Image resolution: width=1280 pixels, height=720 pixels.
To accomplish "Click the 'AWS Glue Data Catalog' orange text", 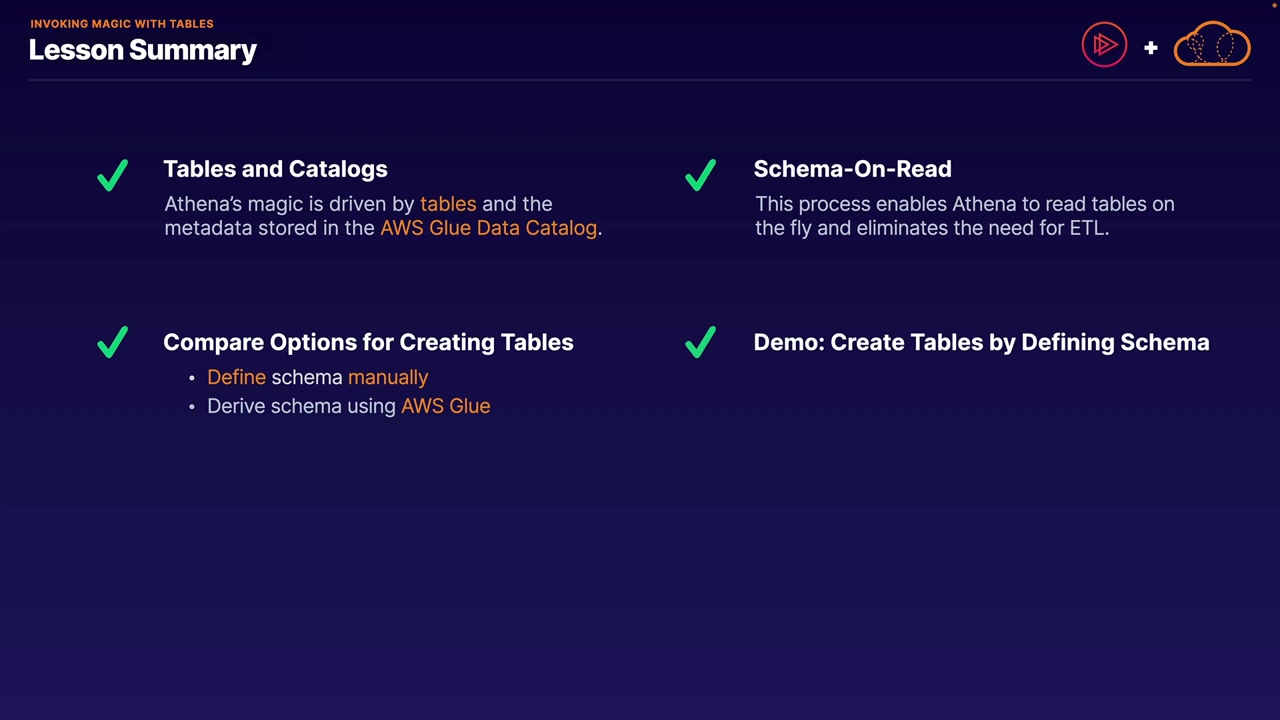I will [488, 228].
